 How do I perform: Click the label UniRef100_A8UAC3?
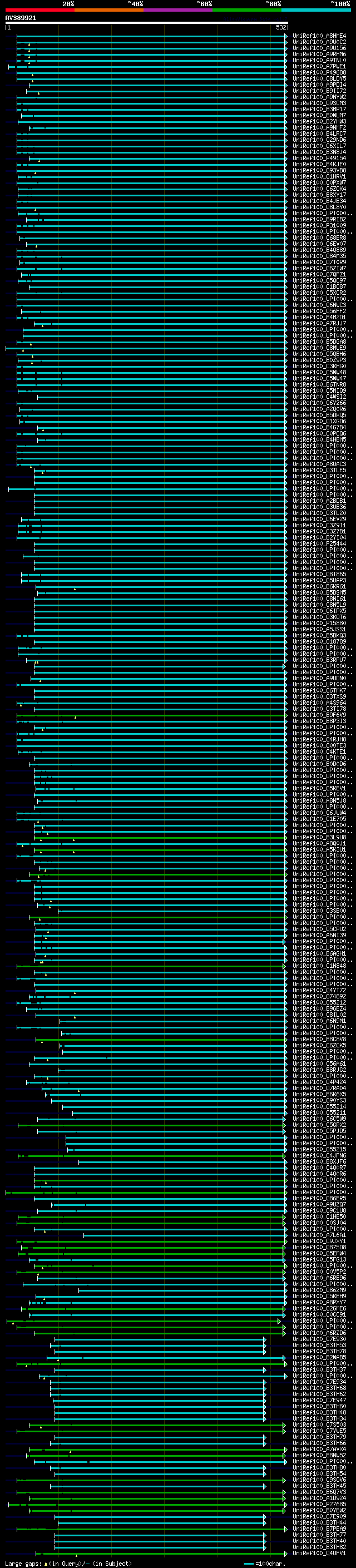click(x=319, y=464)
